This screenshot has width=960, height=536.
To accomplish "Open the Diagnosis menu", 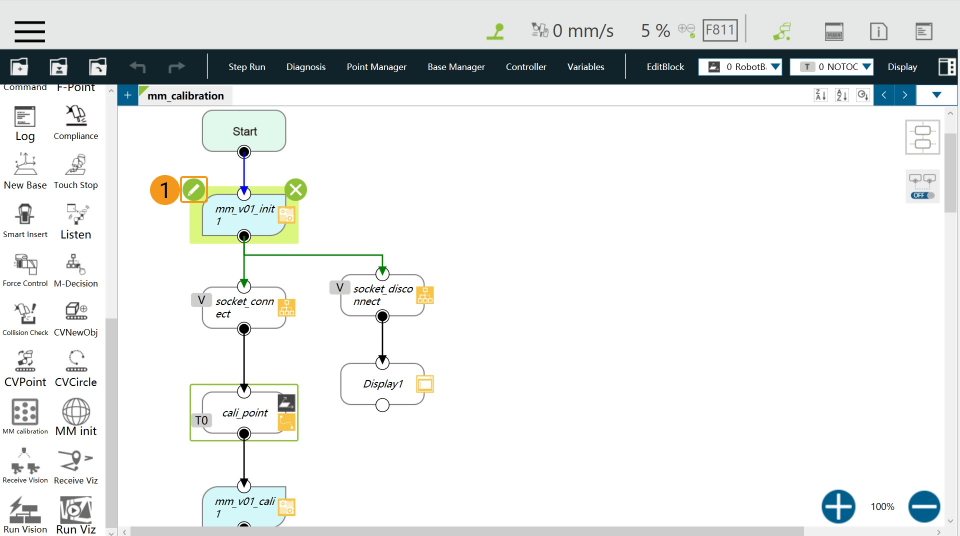I will pyautogui.click(x=306, y=67).
